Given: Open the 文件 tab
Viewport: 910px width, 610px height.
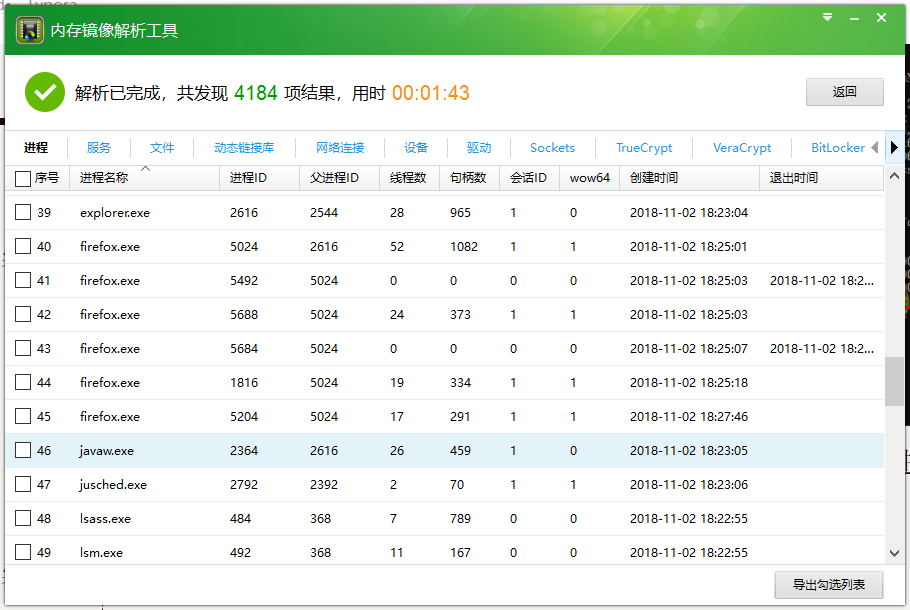Looking at the screenshot, I should coord(162,148).
